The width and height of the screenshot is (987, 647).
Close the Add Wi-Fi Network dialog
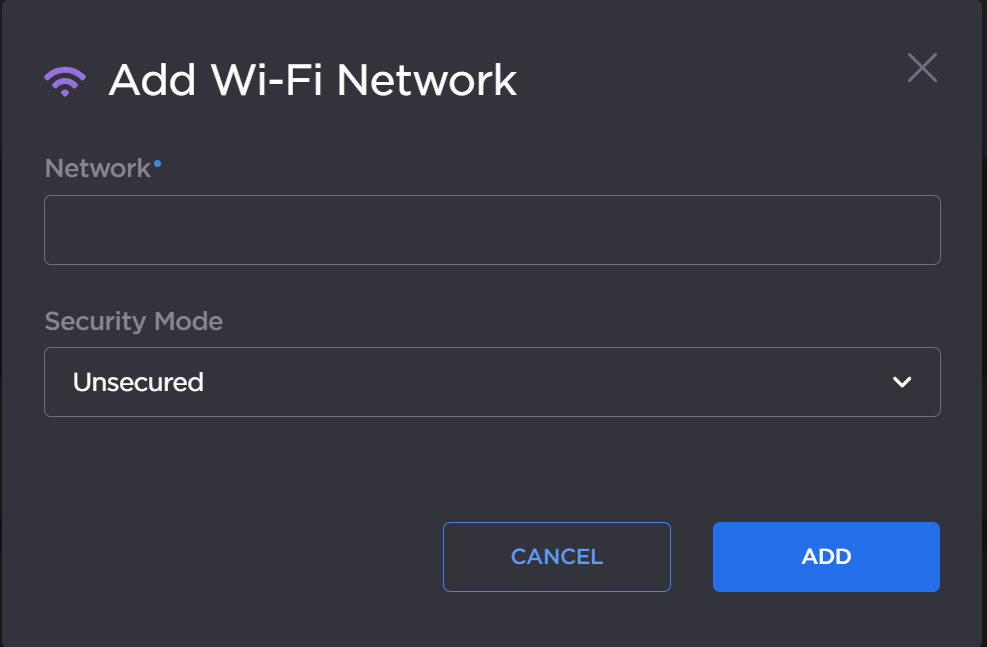[x=921, y=68]
